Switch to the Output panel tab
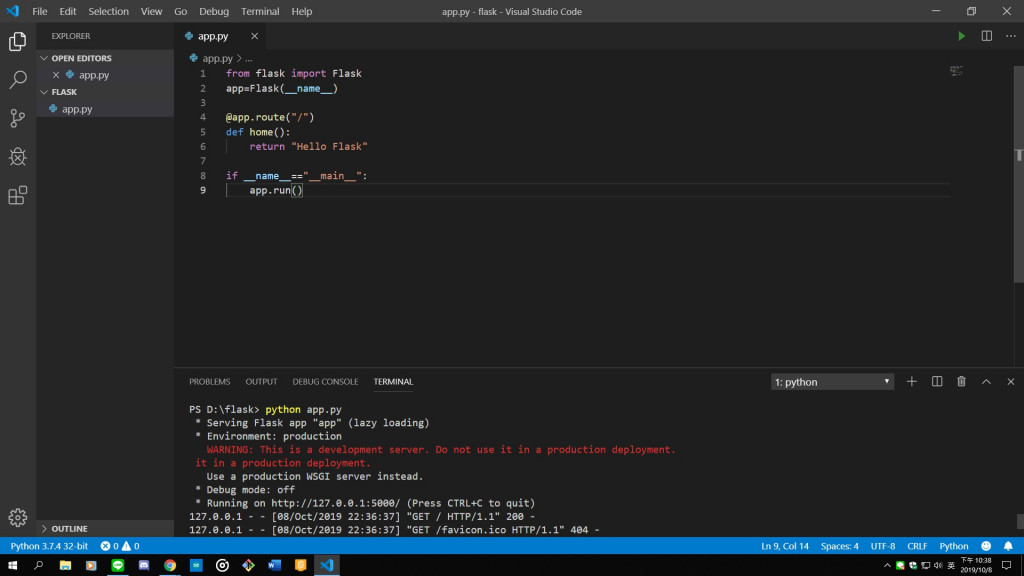Viewport: 1024px width, 576px height. 261,381
